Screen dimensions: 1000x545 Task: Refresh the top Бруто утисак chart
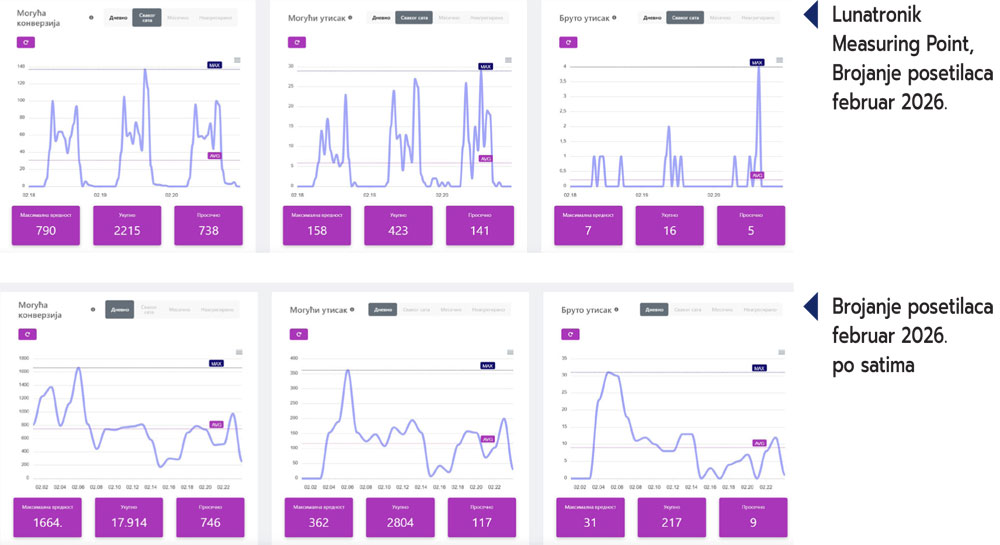(x=568, y=42)
